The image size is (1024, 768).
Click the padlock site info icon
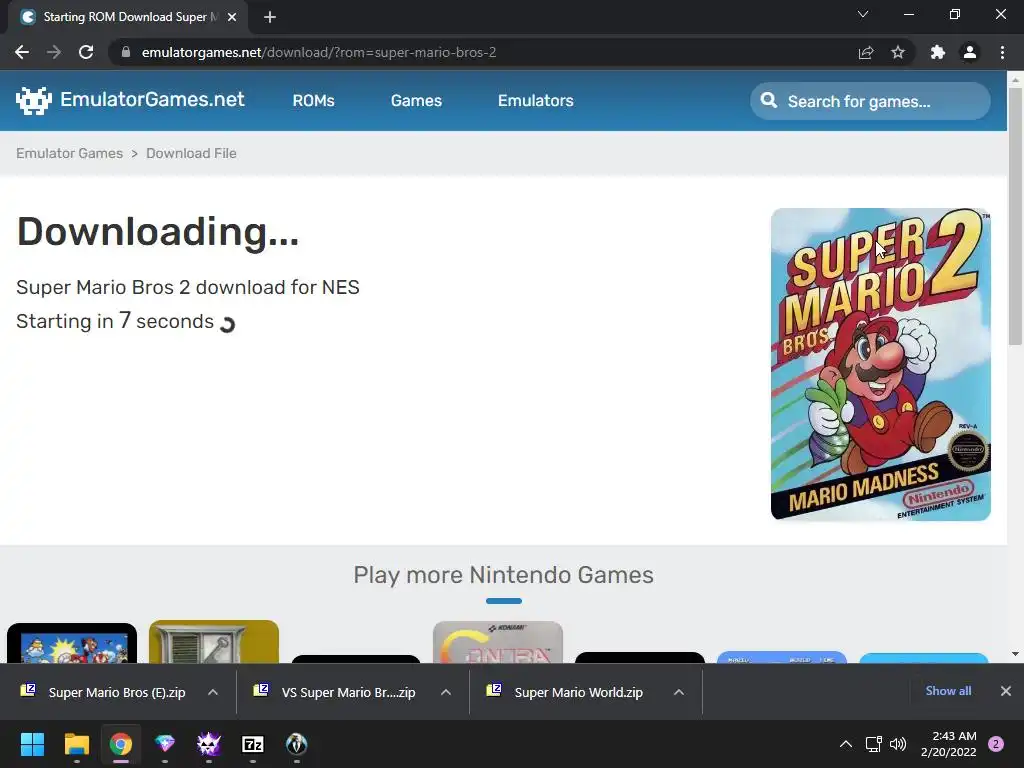pyautogui.click(x=126, y=52)
